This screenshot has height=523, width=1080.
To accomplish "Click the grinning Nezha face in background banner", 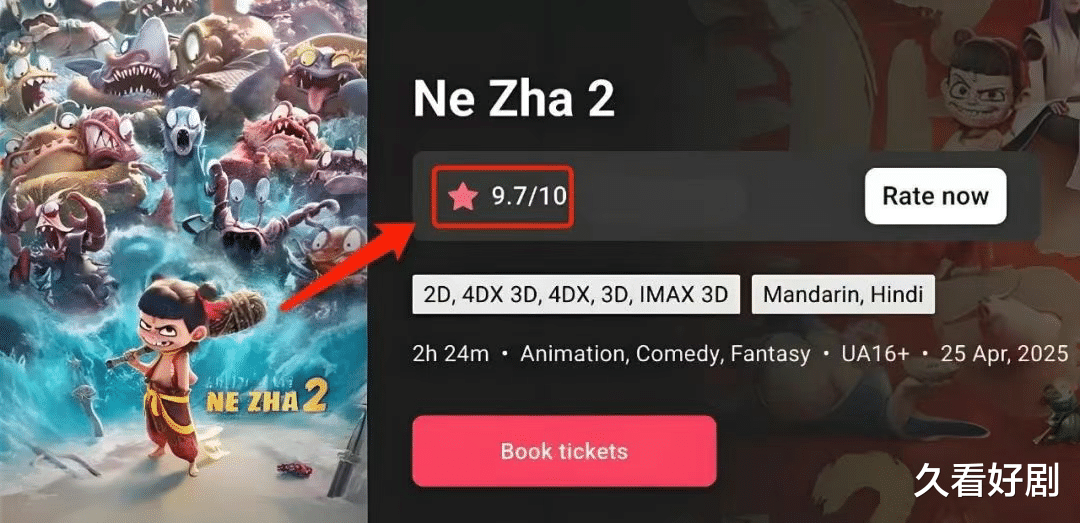I will (984, 91).
